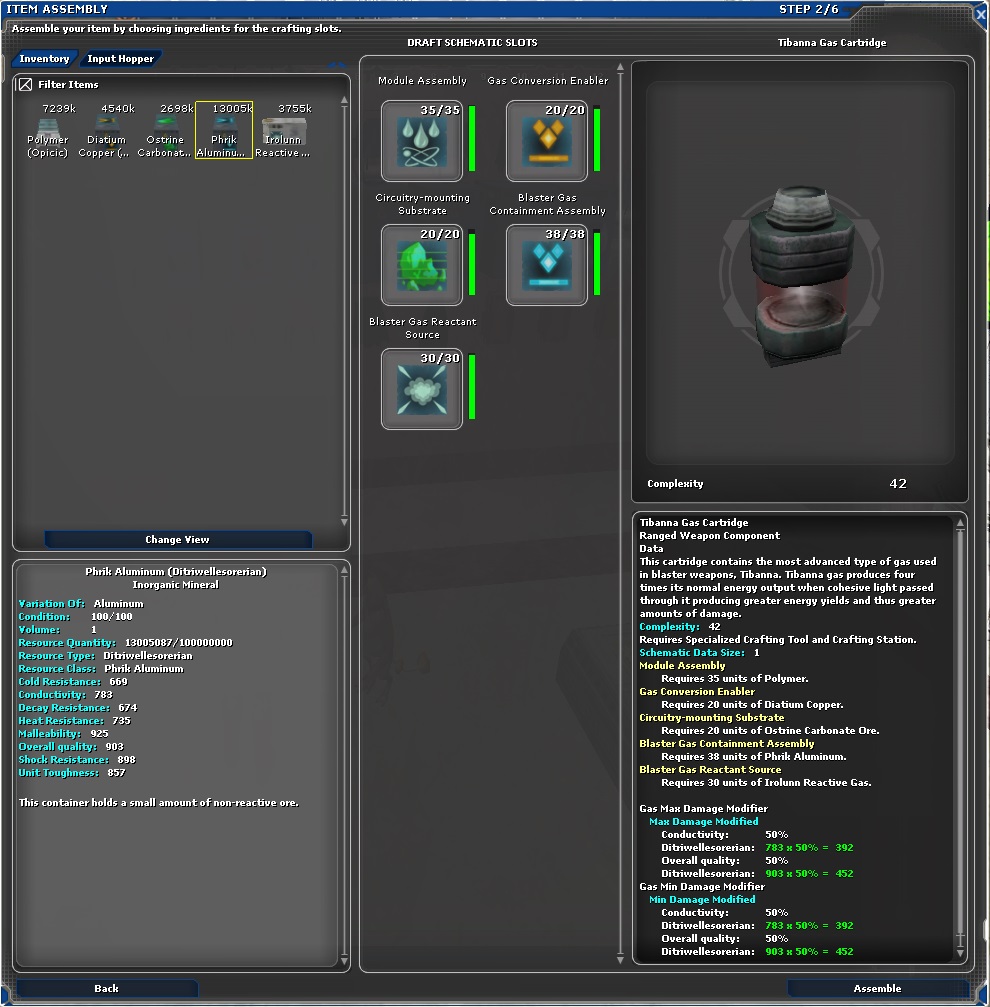Image resolution: width=990 pixels, height=1007 pixels.
Task: Select the Phrik Aluminum resource icon
Action: click(224, 130)
